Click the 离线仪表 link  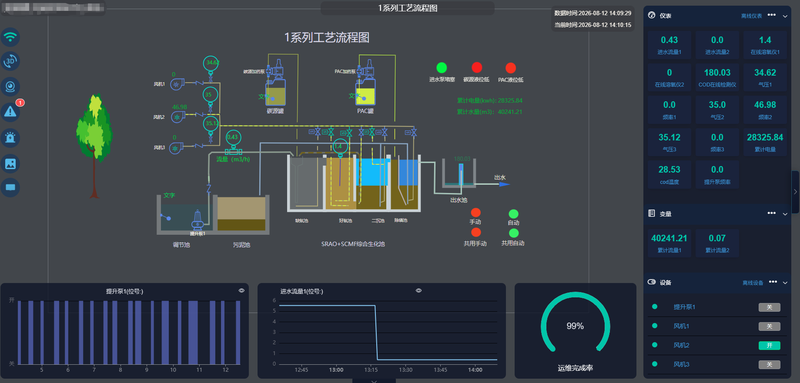tap(752, 16)
